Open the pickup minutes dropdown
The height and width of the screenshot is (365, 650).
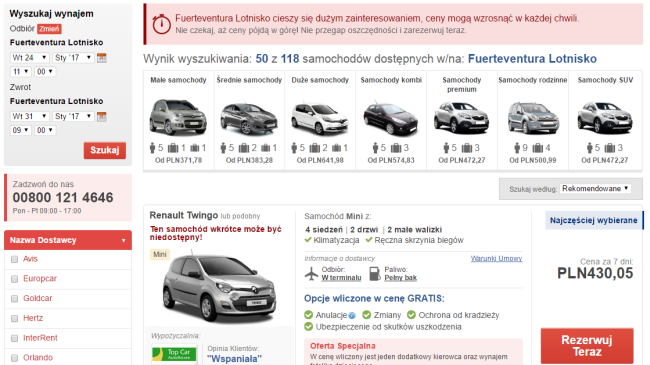click(x=45, y=71)
